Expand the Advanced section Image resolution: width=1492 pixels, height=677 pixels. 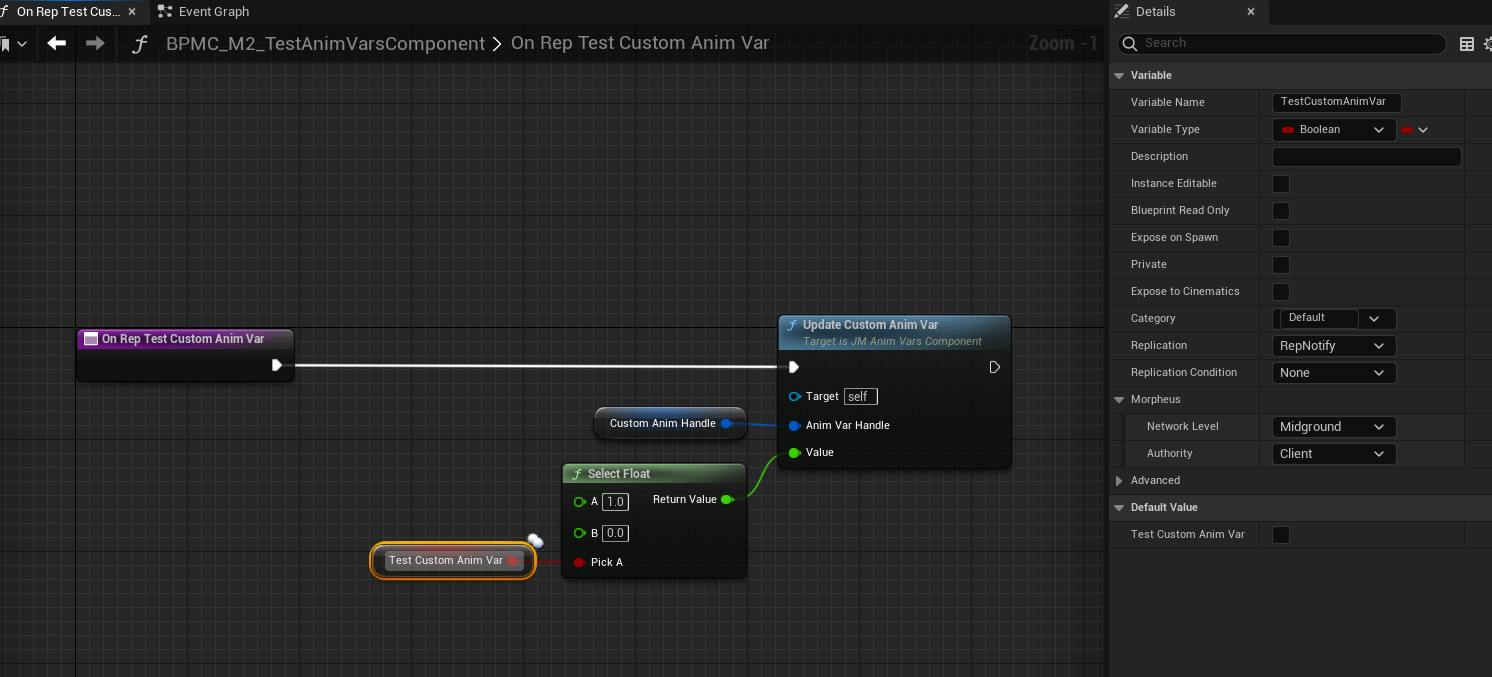pos(1119,481)
